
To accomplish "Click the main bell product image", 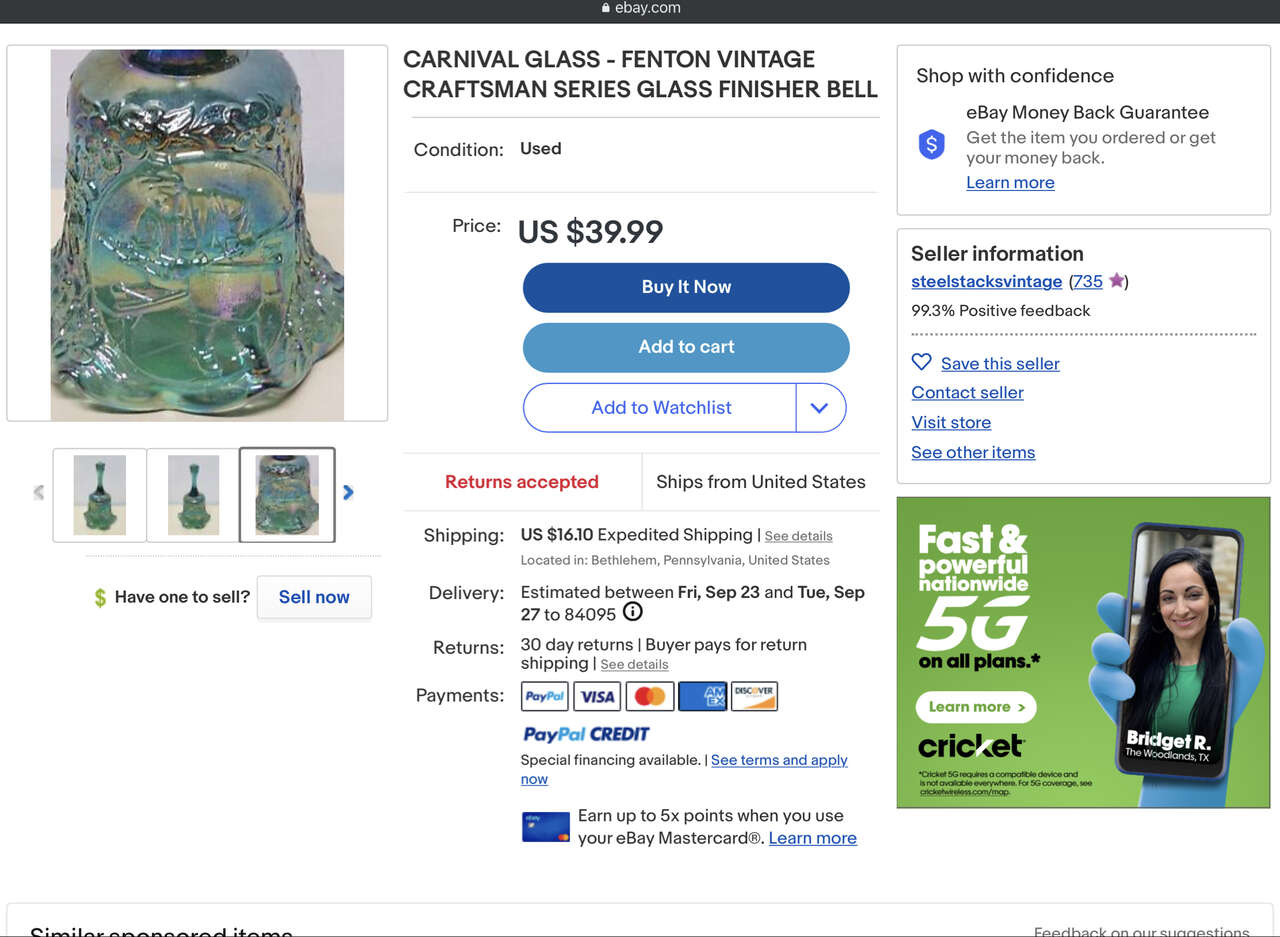I will pyautogui.click(x=197, y=234).
